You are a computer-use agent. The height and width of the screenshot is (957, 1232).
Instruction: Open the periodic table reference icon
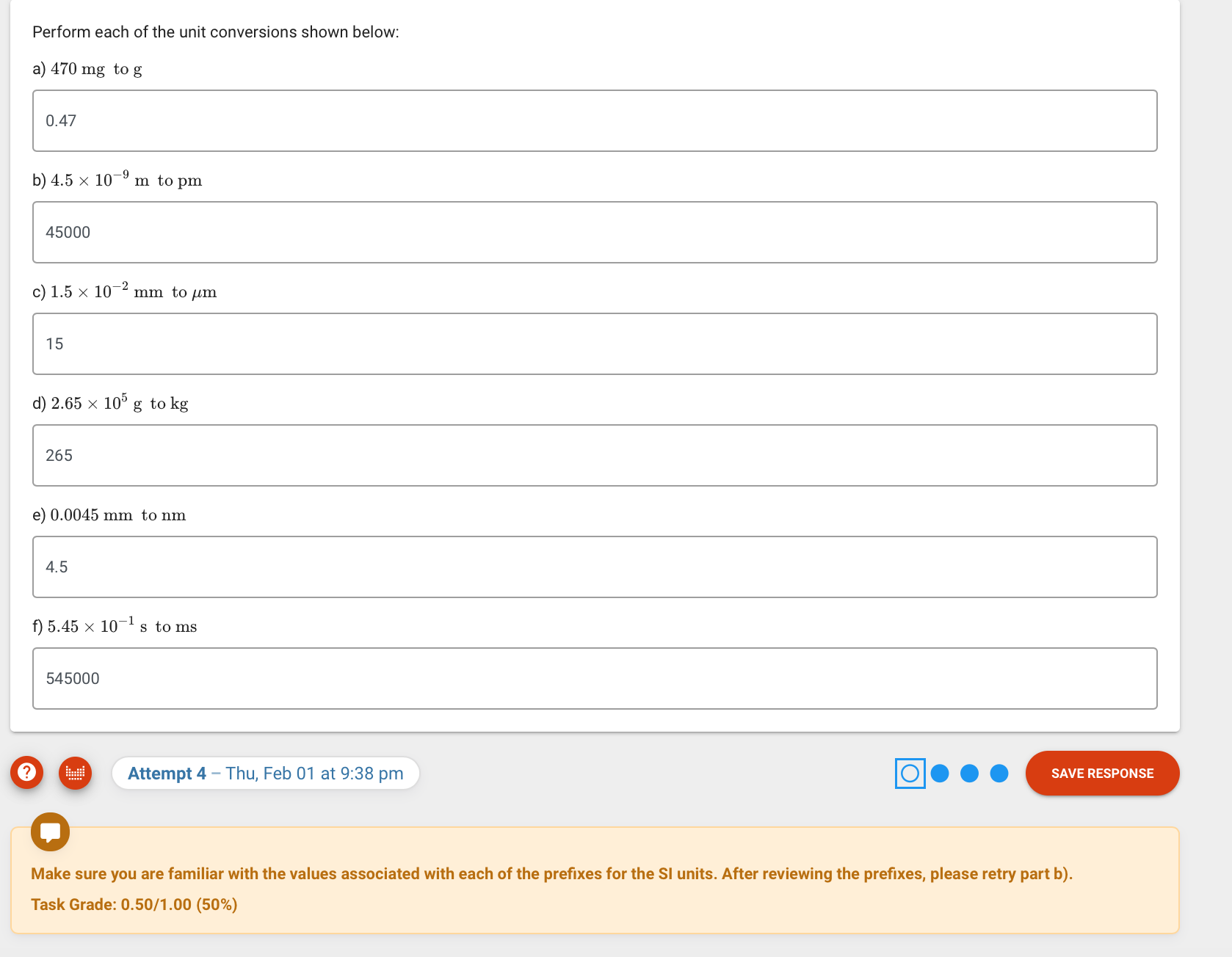click(75, 773)
